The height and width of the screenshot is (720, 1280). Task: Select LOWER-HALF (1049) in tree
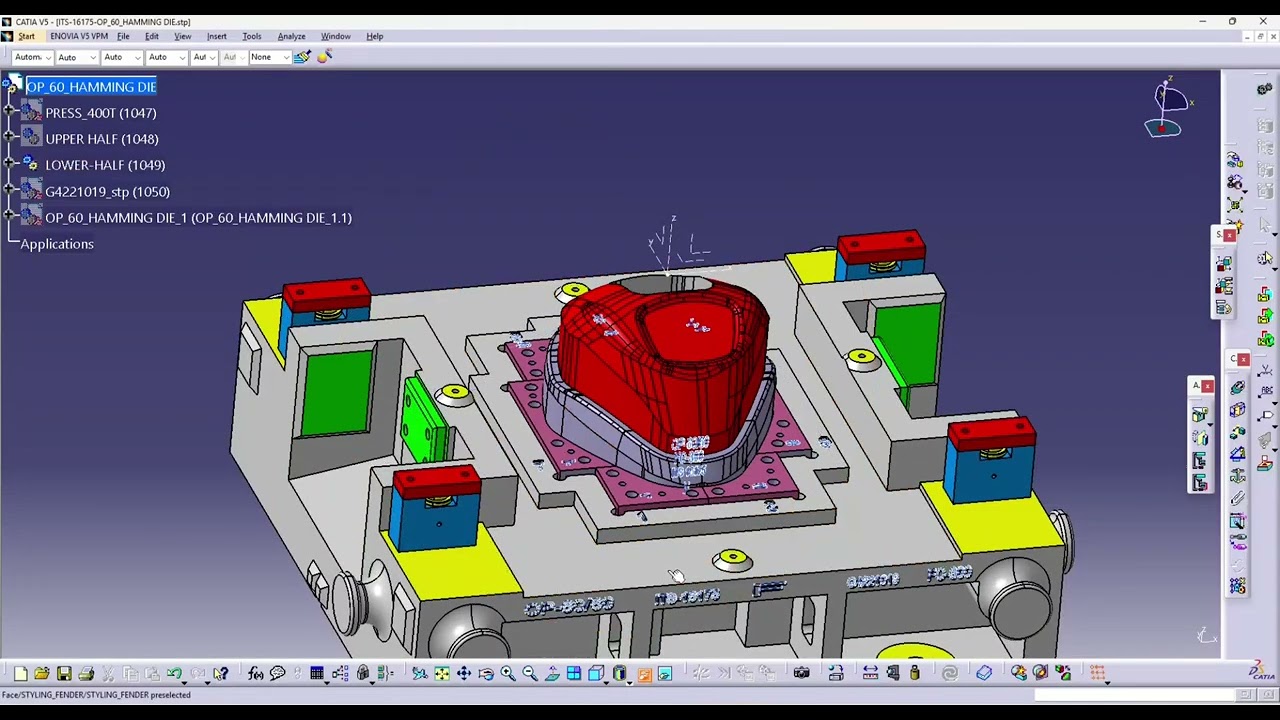105,165
